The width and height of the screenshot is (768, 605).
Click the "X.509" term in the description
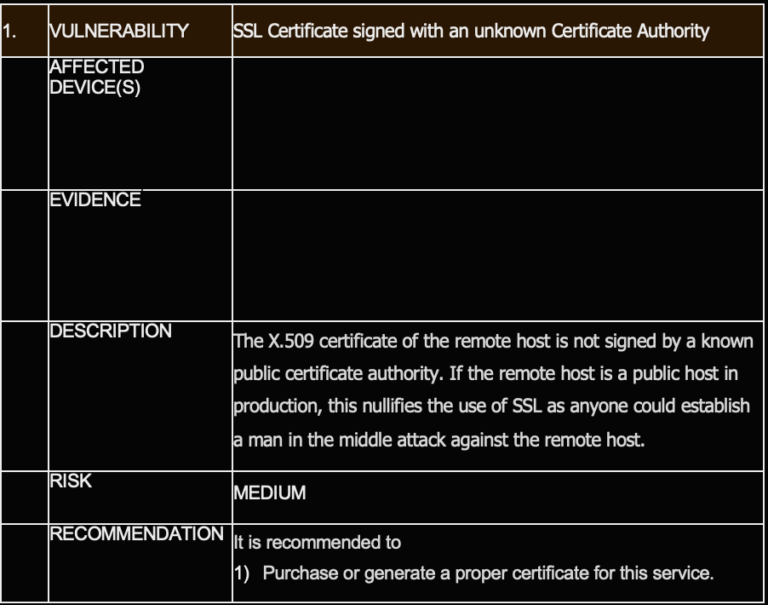(294, 341)
